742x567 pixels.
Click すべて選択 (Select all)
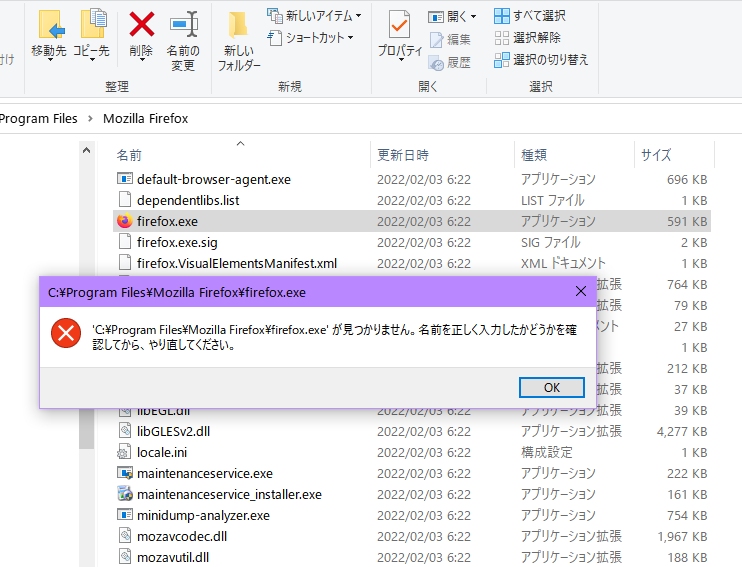click(x=530, y=16)
